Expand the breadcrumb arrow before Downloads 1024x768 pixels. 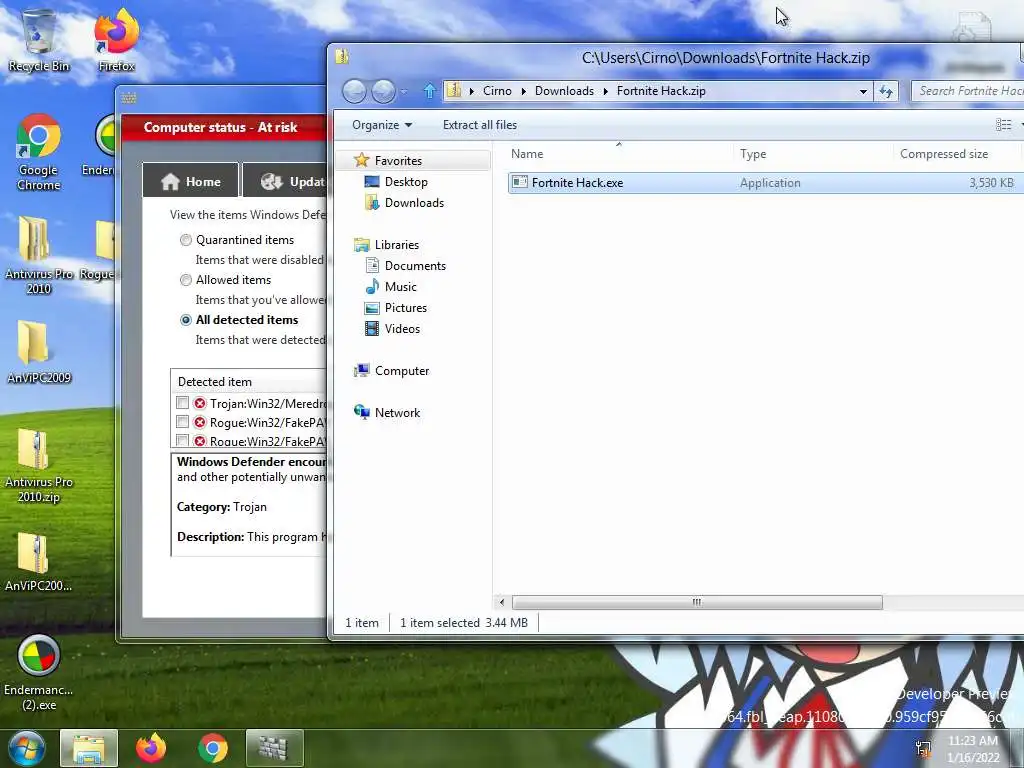click(523, 91)
